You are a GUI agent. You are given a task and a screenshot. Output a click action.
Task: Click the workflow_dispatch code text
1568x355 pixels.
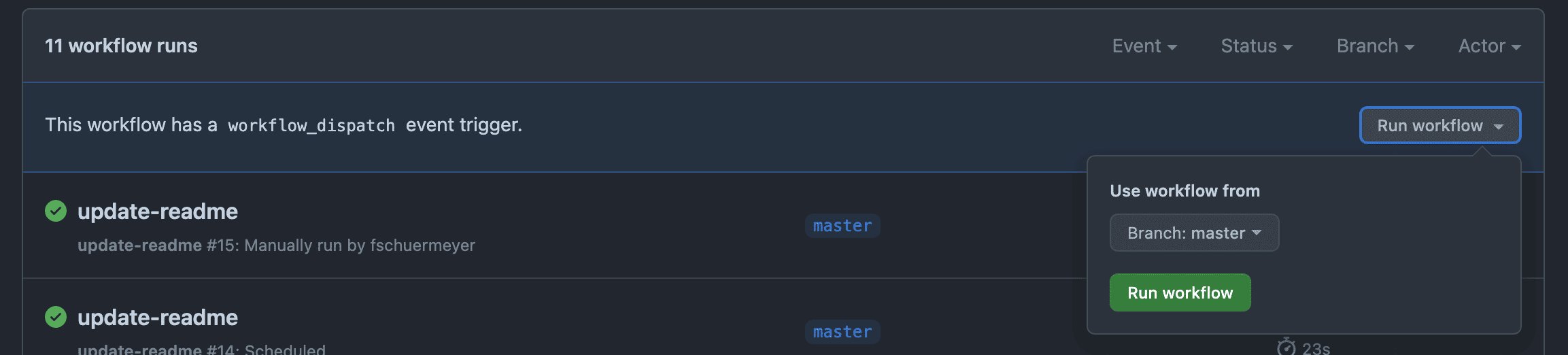[x=311, y=126]
